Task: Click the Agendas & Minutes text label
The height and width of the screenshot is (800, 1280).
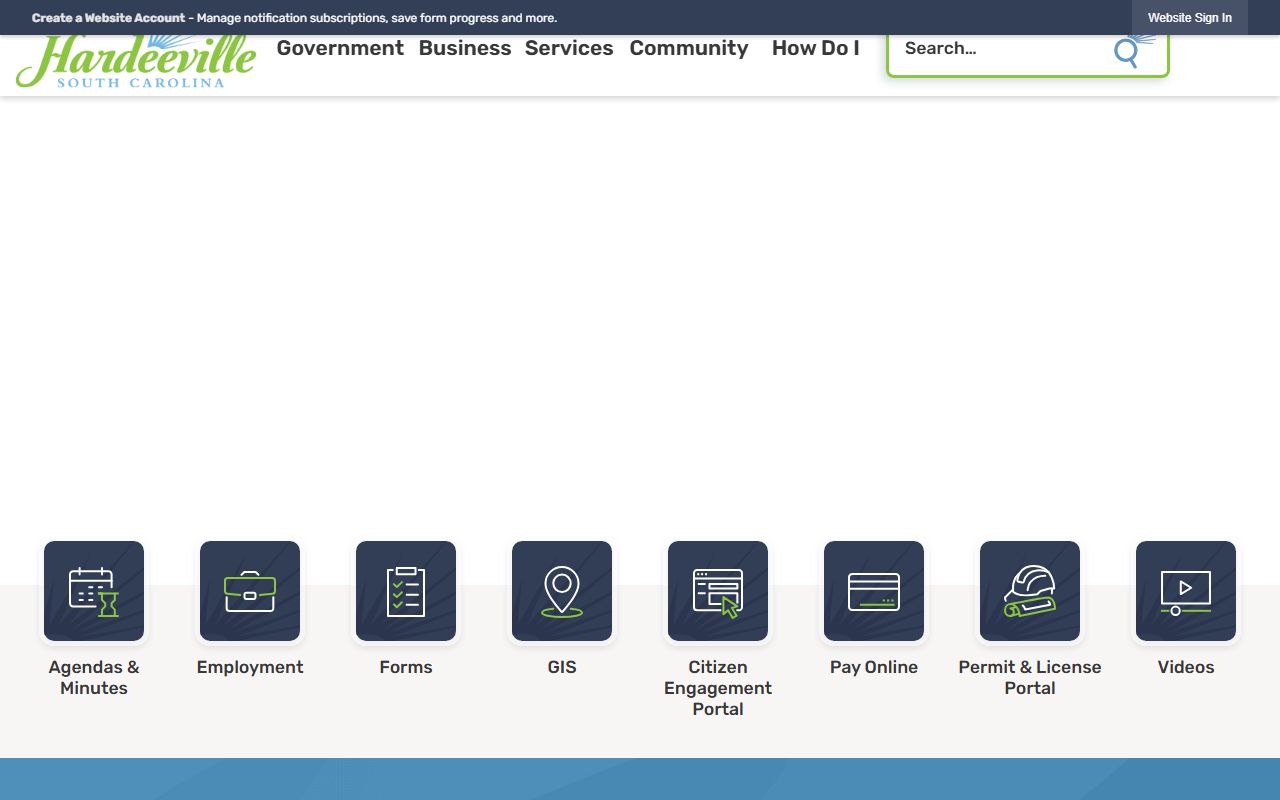Action: pyautogui.click(x=94, y=677)
